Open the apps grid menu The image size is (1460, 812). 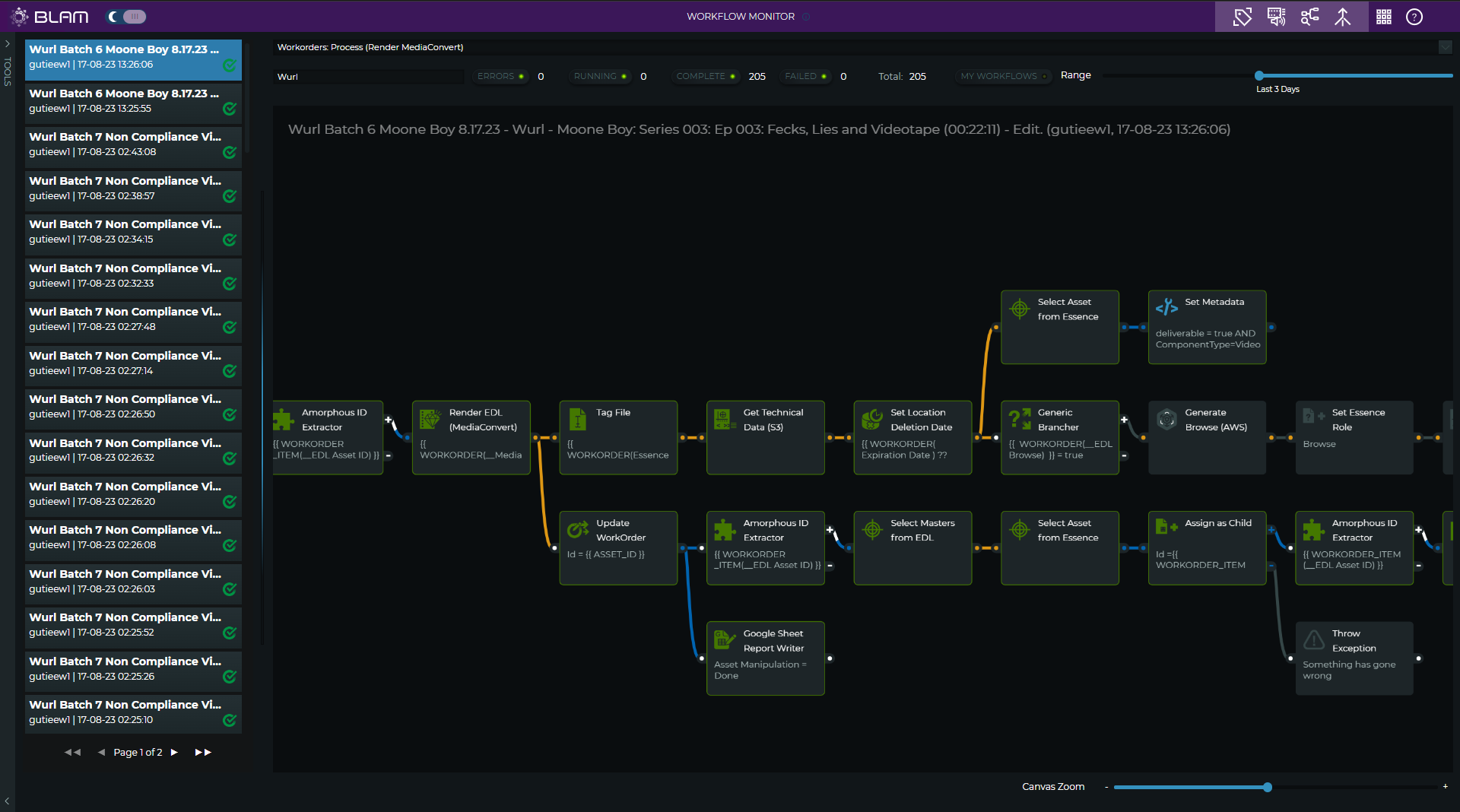tap(1384, 17)
